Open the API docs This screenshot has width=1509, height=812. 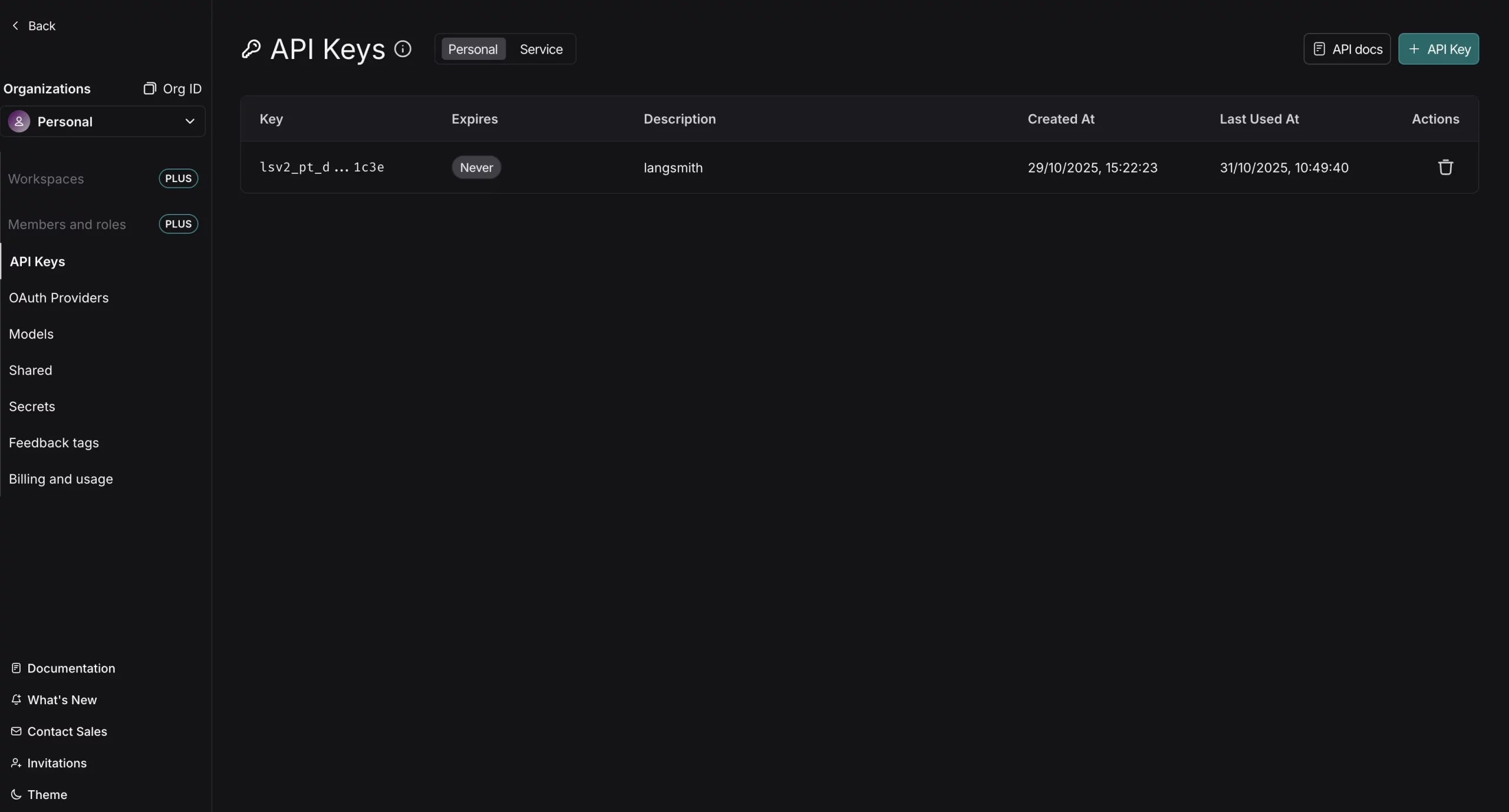[x=1347, y=49]
